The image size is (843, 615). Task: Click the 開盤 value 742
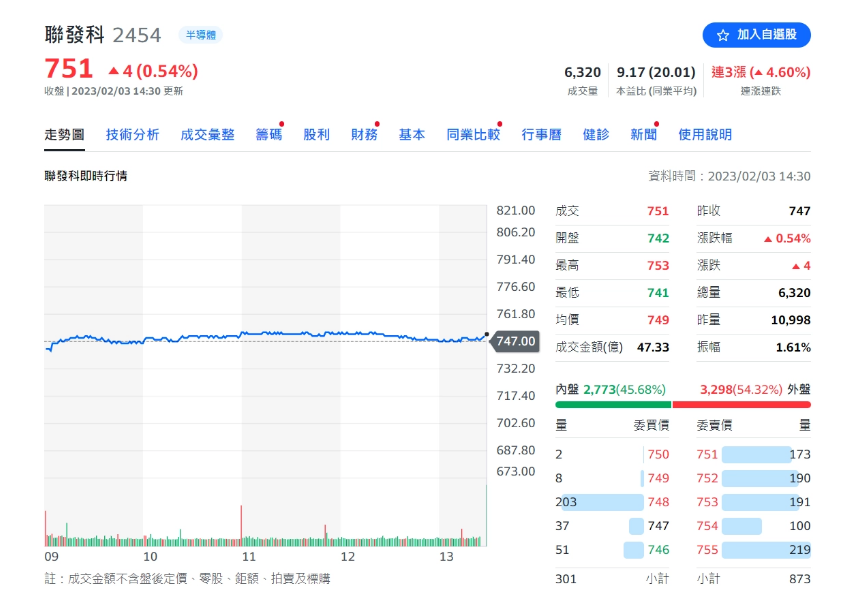tap(658, 238)
